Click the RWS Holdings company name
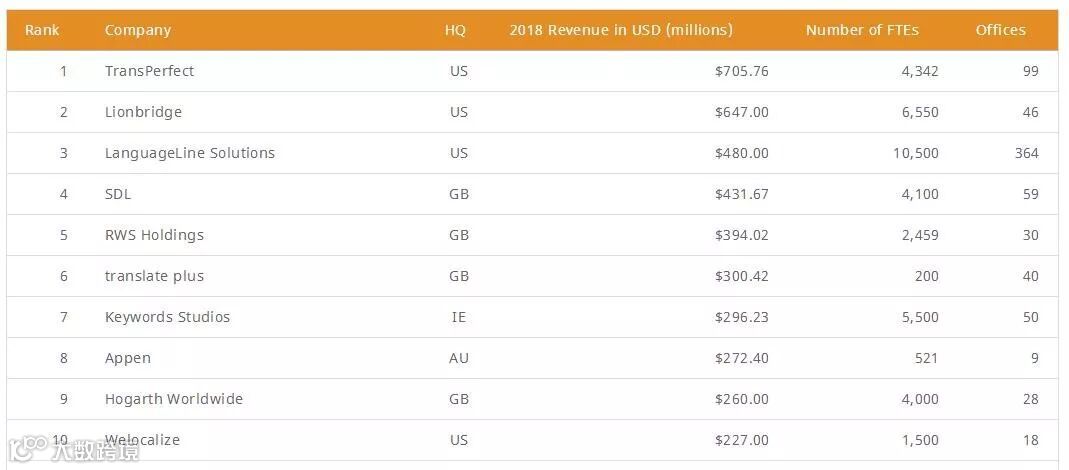Viewport: 1069px width, 470px height. pos(154,235)
